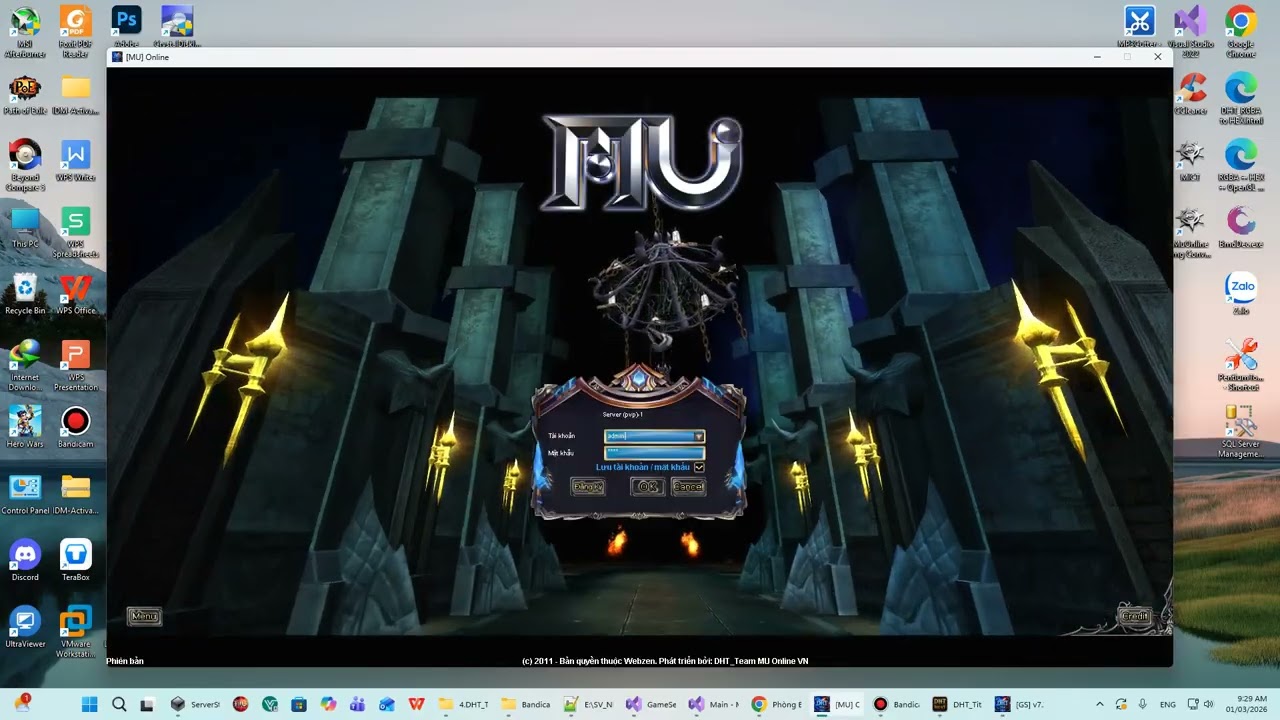Open the MSI Afterburner desktop shortcut

[25, 31]
